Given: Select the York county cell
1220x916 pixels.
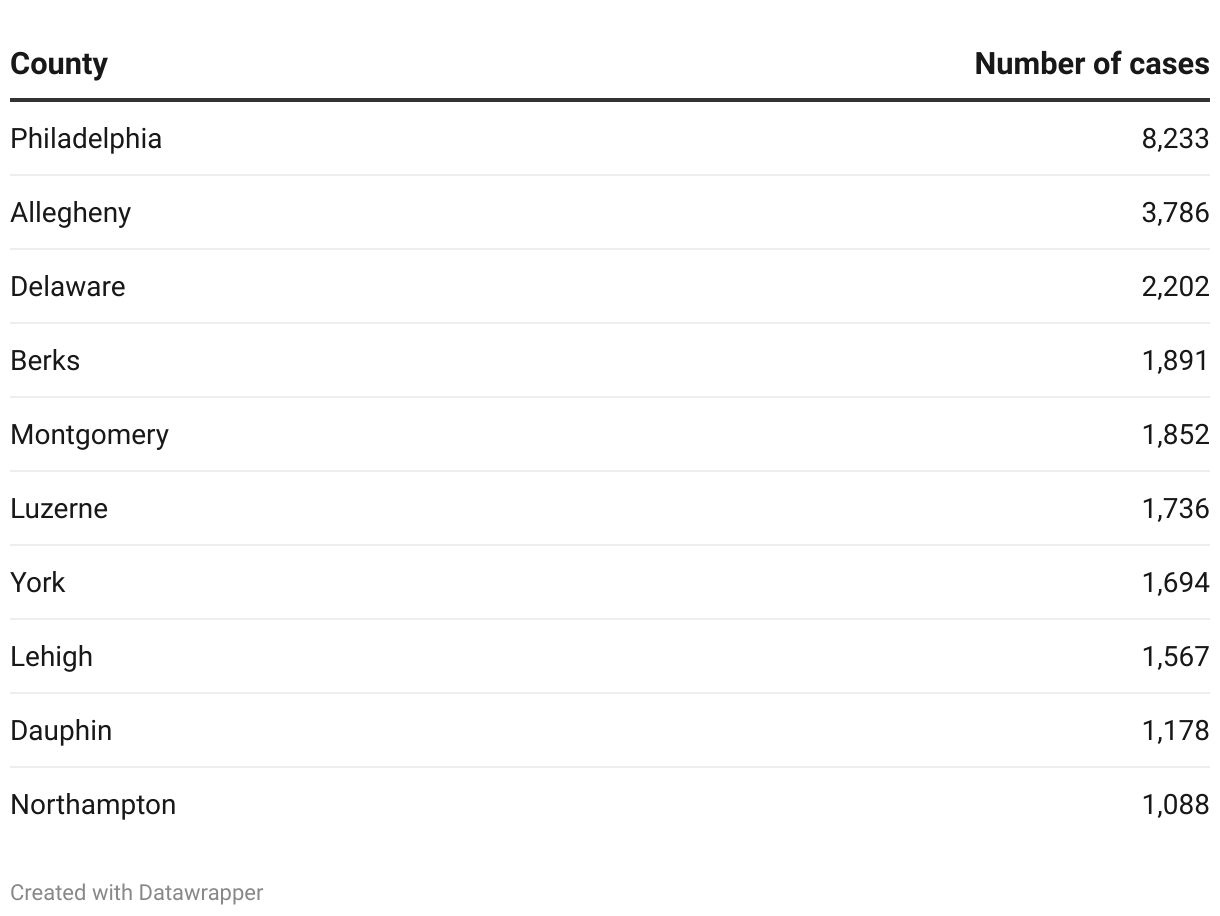Looking at the screenshot, I should [x=38, y=582].
